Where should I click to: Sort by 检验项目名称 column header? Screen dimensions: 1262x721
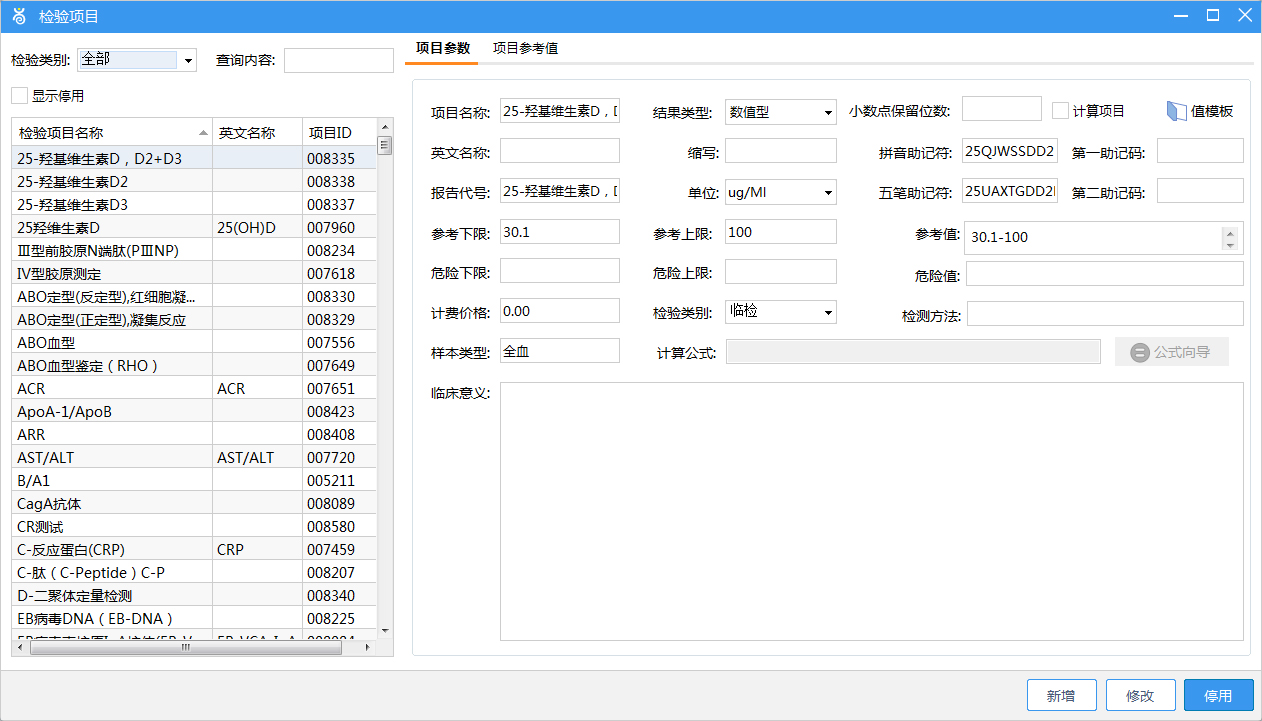point(112,133)
